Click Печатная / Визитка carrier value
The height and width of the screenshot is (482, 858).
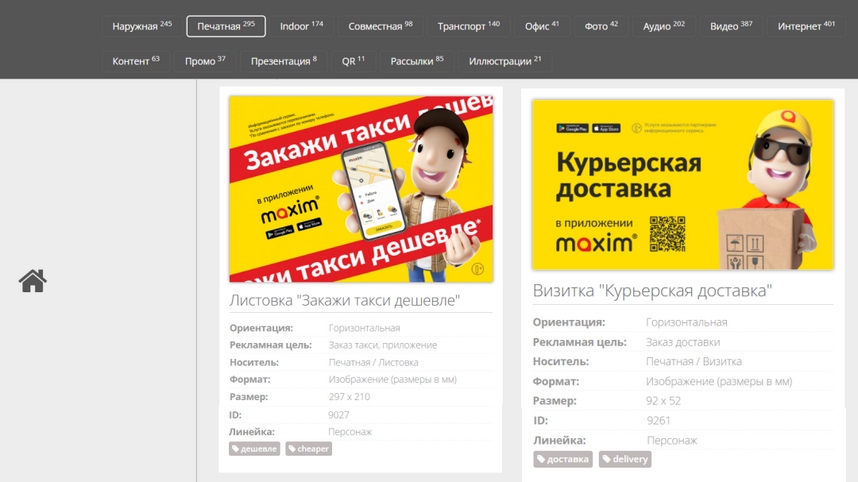694,361
